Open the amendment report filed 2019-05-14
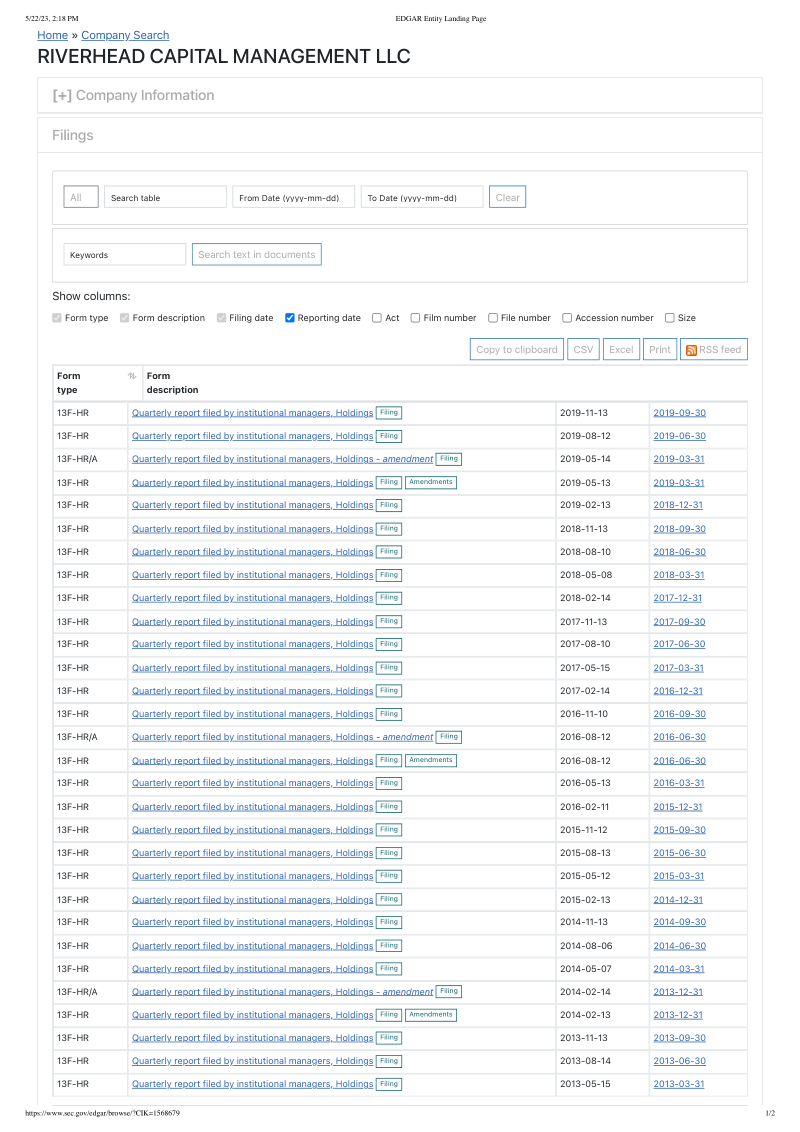 tap(282, 459)
